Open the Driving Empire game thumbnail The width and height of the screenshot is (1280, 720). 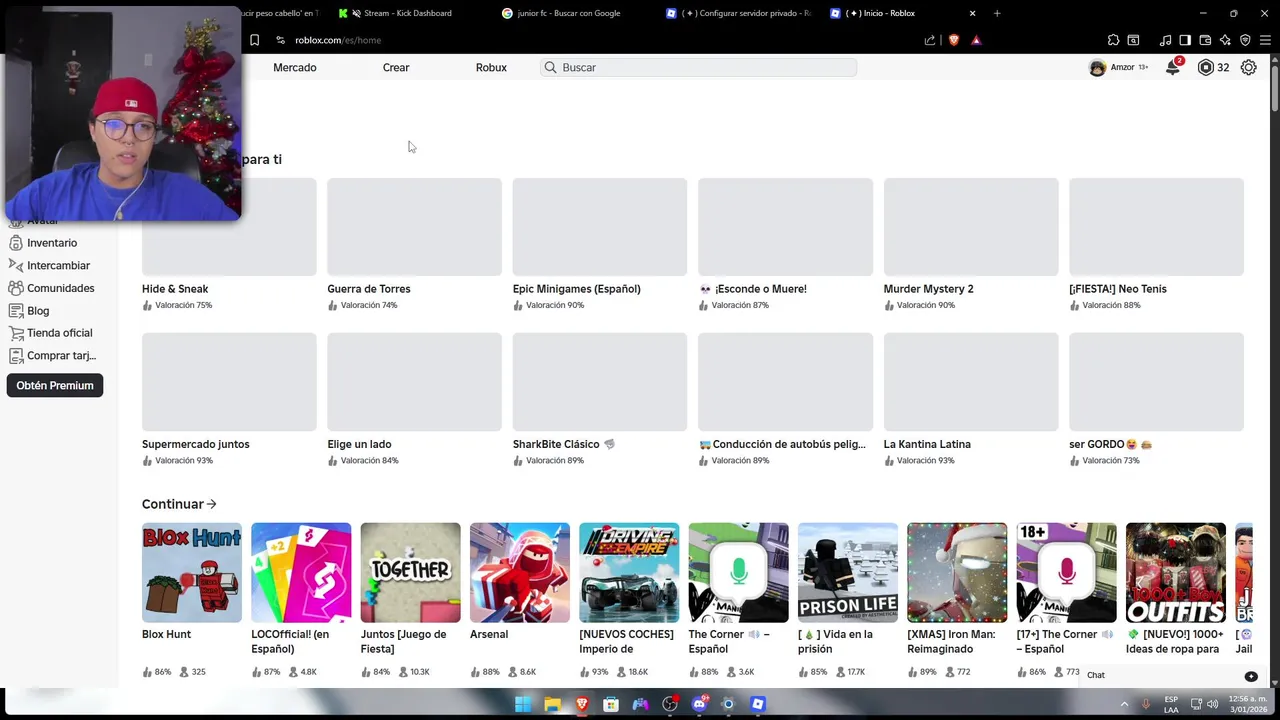(x=629, y=572)
